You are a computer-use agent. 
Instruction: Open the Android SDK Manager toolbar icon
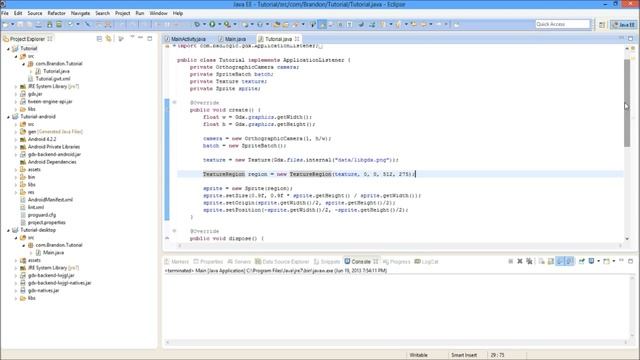point(49,24)
